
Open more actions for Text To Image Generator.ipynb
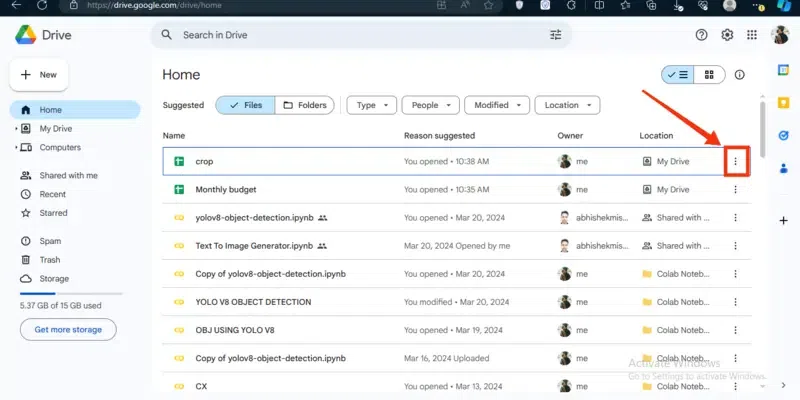[x=735, y=245]
